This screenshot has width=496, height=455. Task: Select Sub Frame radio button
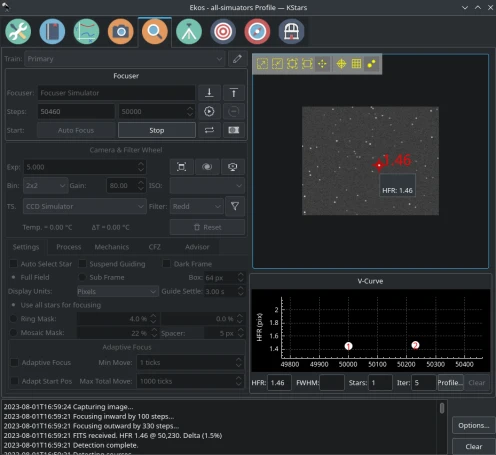pyautogui.click(x=82, y=277)
